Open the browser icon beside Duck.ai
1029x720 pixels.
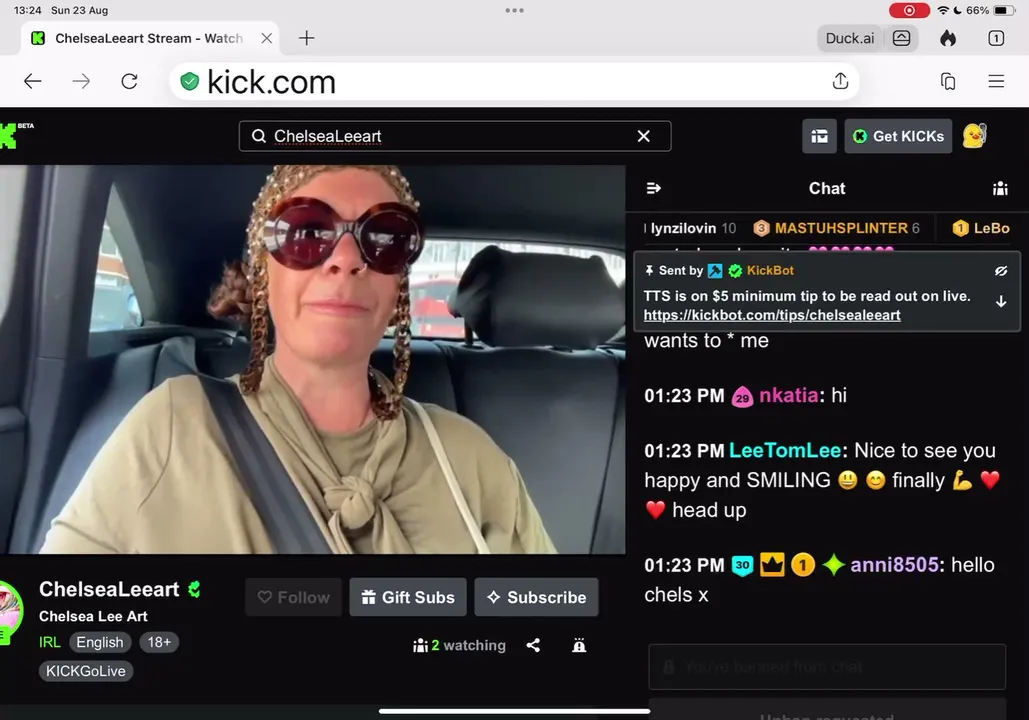point(901,38)
